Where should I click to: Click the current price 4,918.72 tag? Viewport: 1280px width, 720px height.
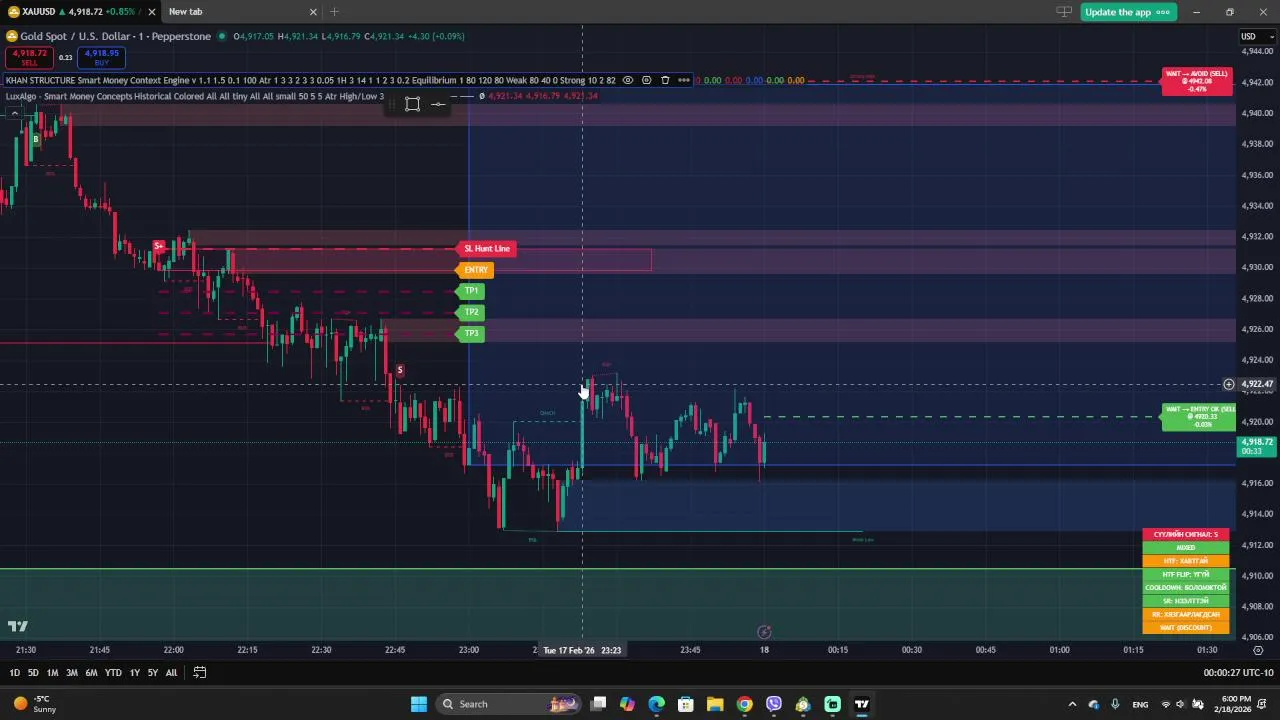pos(1257,446)
